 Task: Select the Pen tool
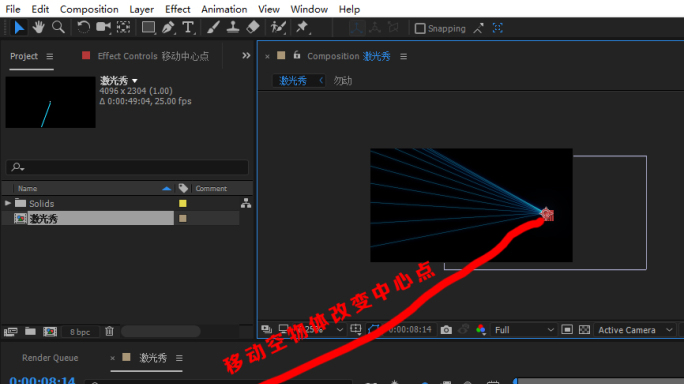[x=168, y=27]
